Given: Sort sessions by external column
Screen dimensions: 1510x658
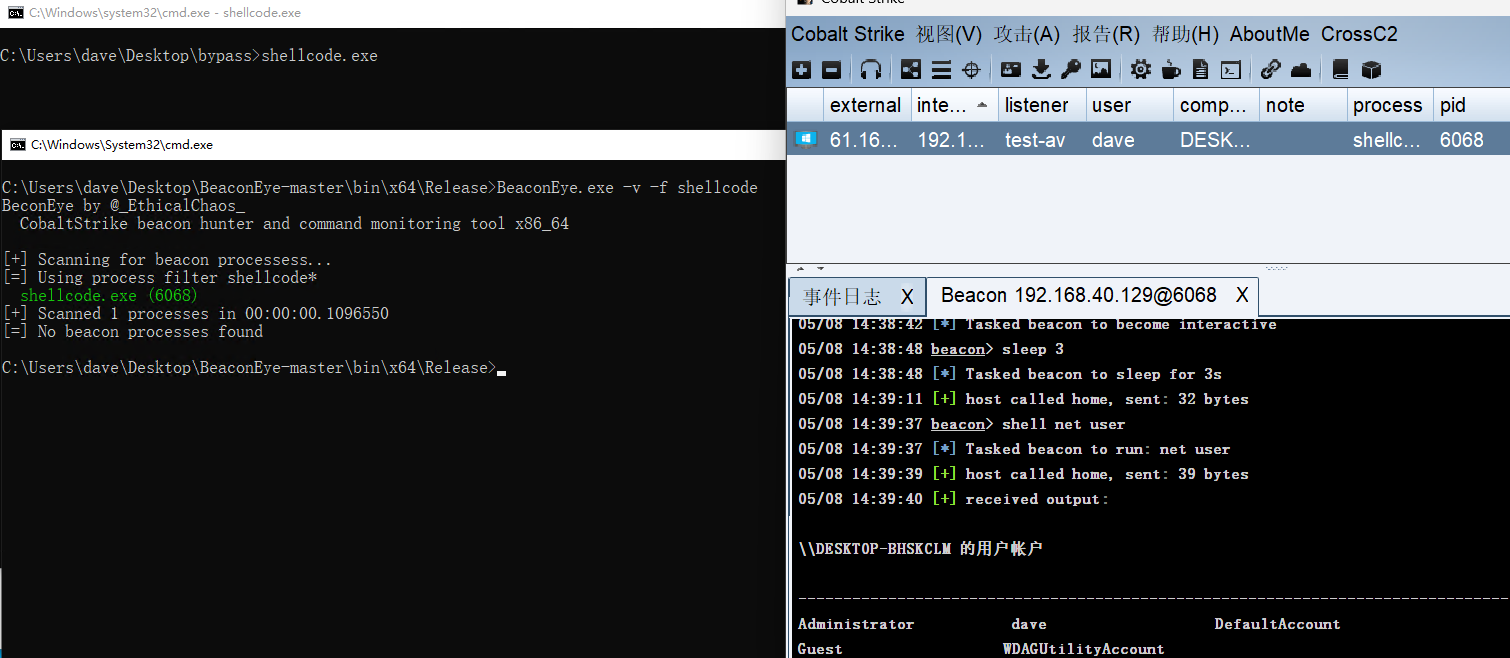Looking at the screenshot, I should coord(866,105).
